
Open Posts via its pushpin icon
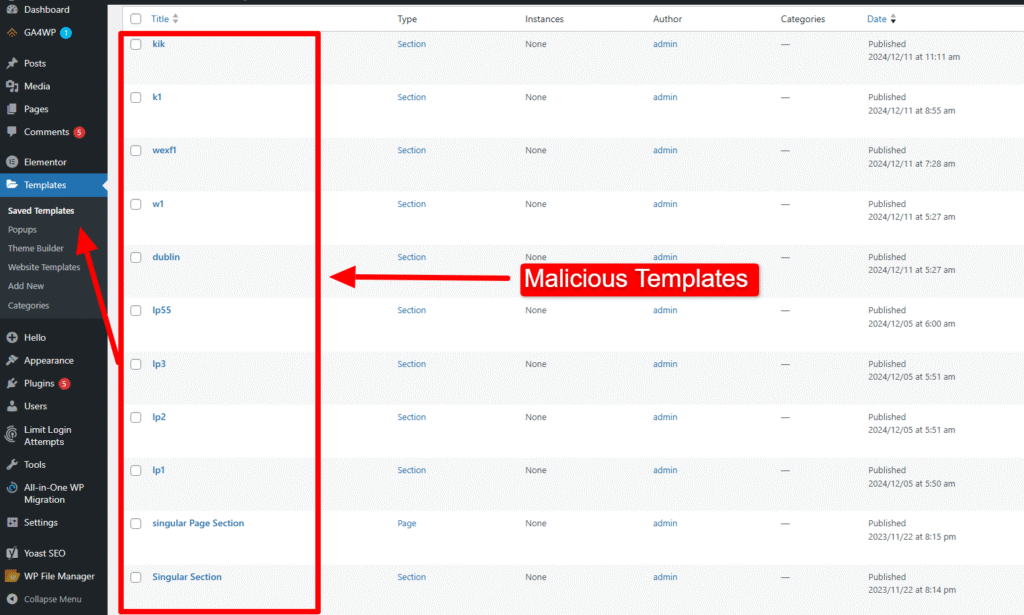12,63
